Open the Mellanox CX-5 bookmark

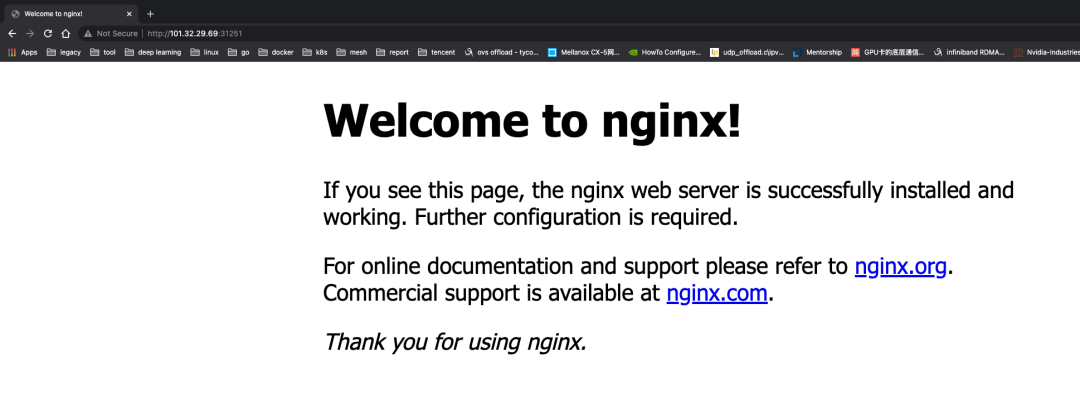tap(583, 52)
